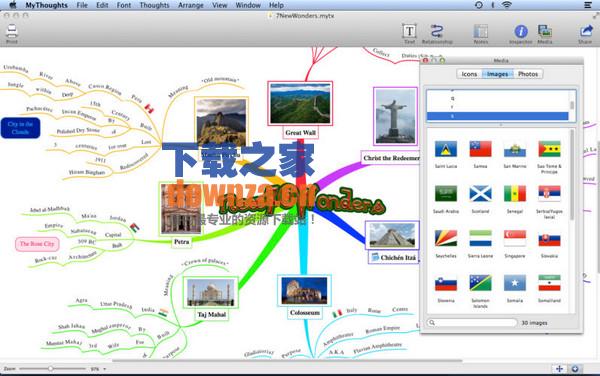The height and width of the screenshot is (376, 600).
Task: Select the Christ the Redeemer node label
Action: (x=391, y=158)
